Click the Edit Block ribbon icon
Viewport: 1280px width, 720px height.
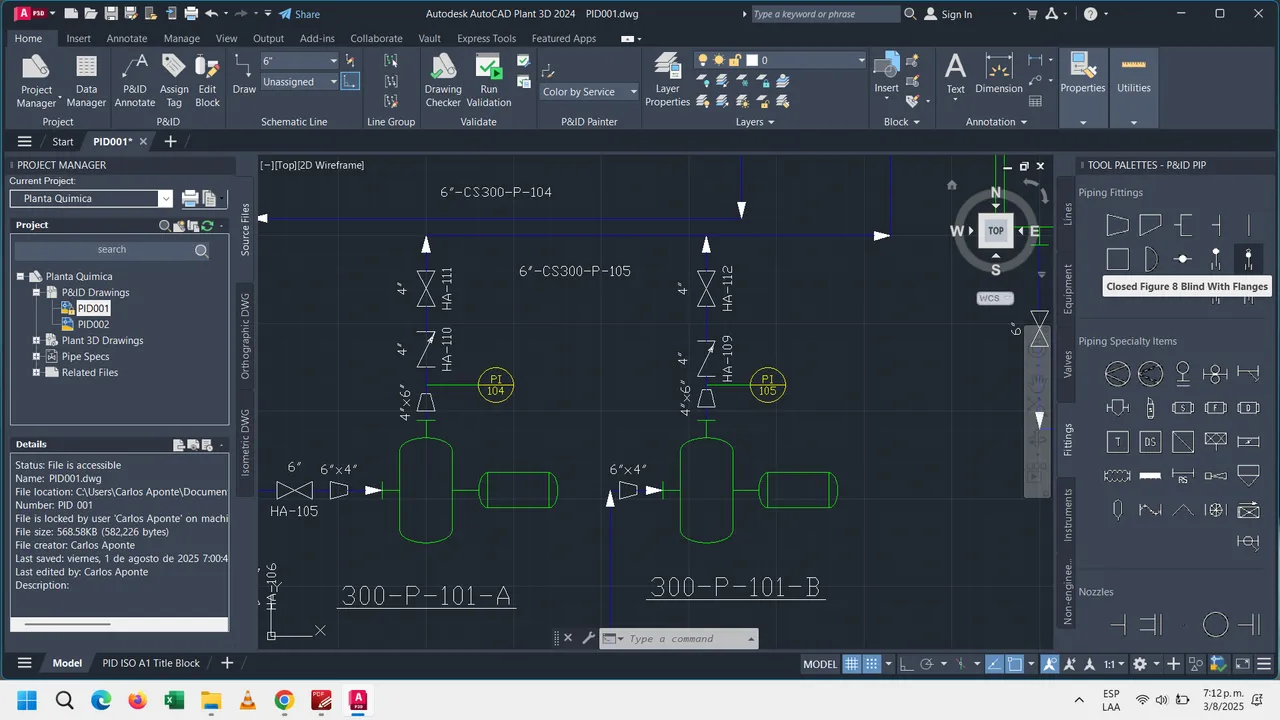tap(207, 80)
